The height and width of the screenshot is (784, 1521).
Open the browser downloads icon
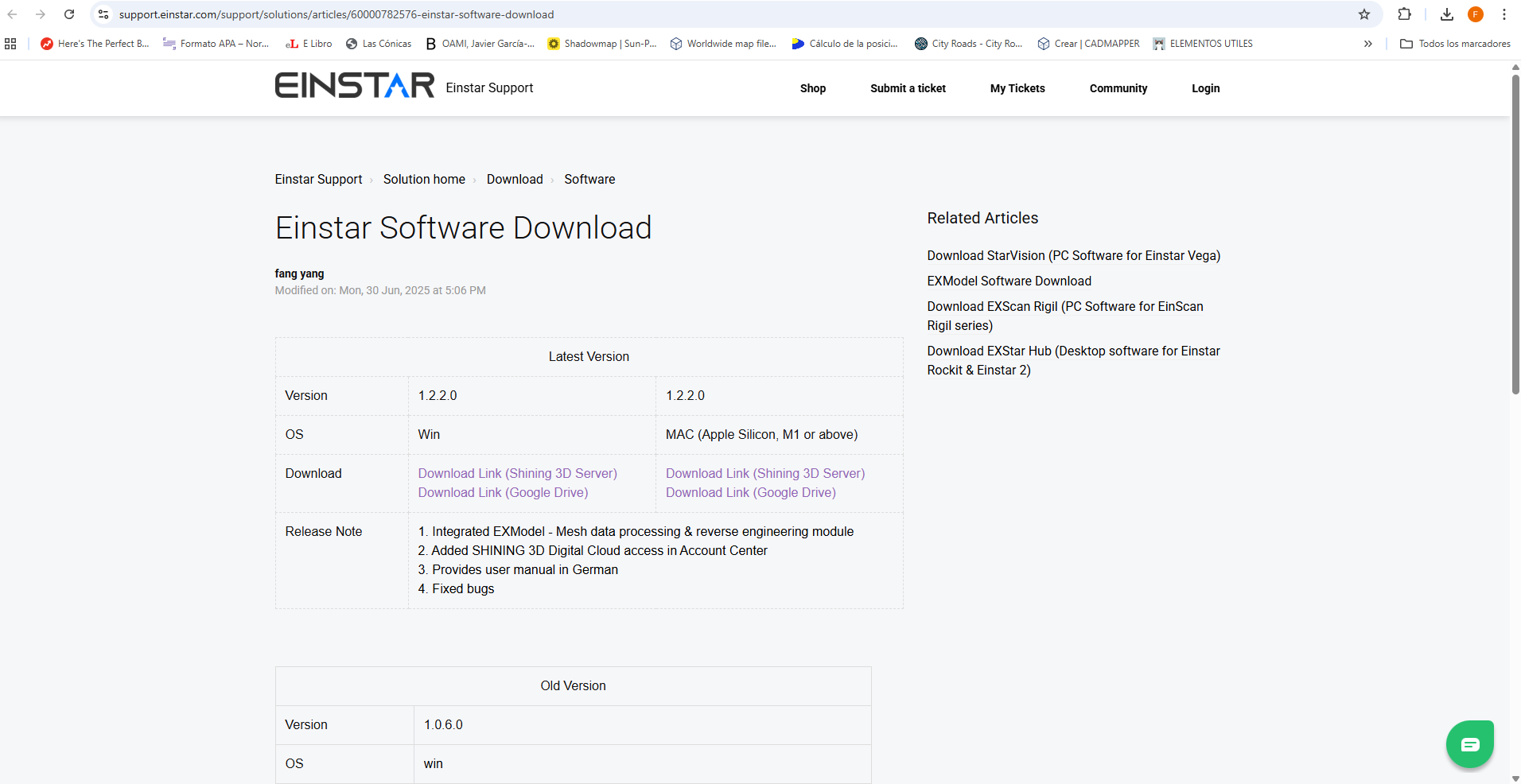[x=1447, y=14]
